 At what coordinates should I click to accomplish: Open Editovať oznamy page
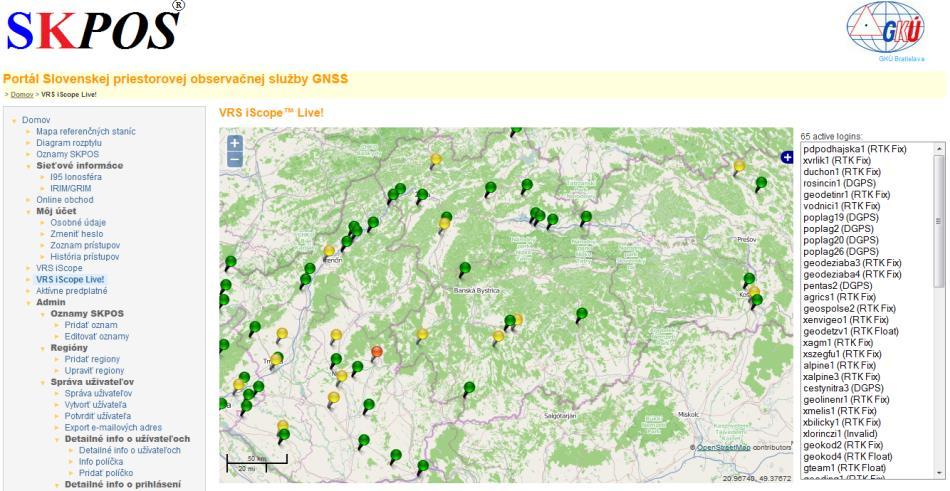click(x=97, y=336)
